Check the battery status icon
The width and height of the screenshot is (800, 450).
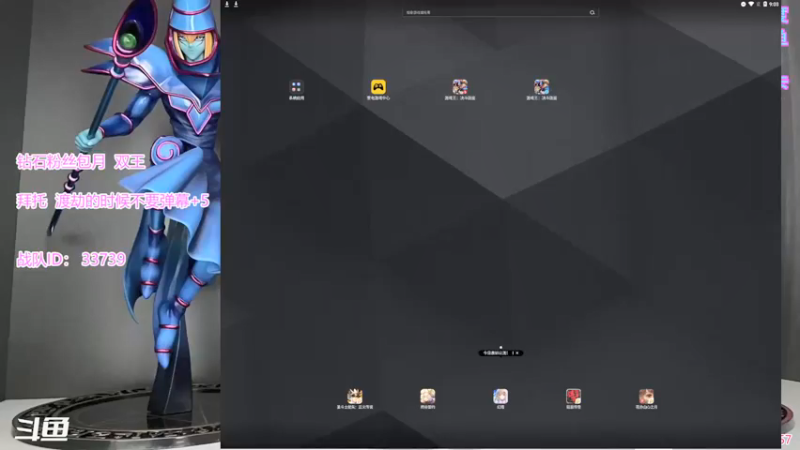coord(765,4)
